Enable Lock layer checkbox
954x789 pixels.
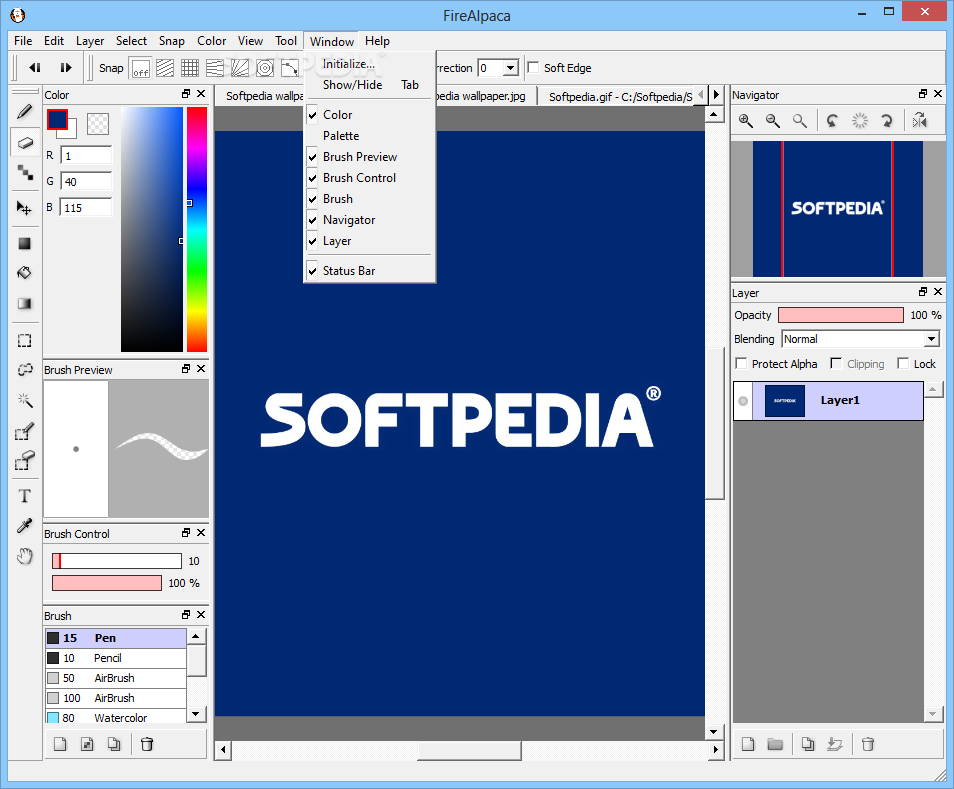(903, 364)
